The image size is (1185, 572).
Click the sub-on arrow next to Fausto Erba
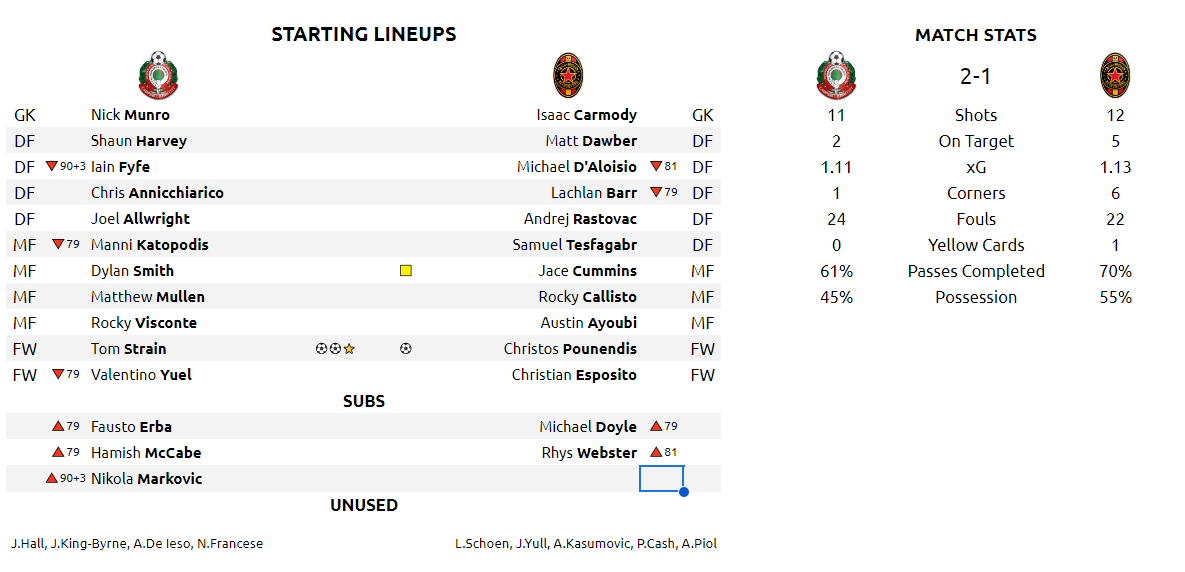click(x=58, y=427)
